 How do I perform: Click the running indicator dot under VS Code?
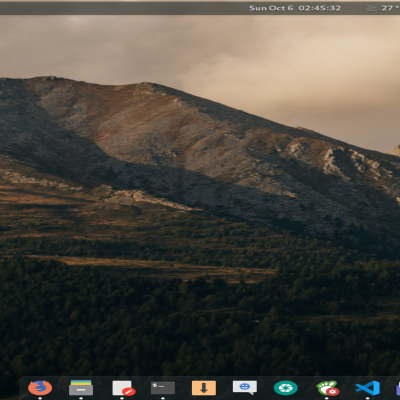point(368,398)
